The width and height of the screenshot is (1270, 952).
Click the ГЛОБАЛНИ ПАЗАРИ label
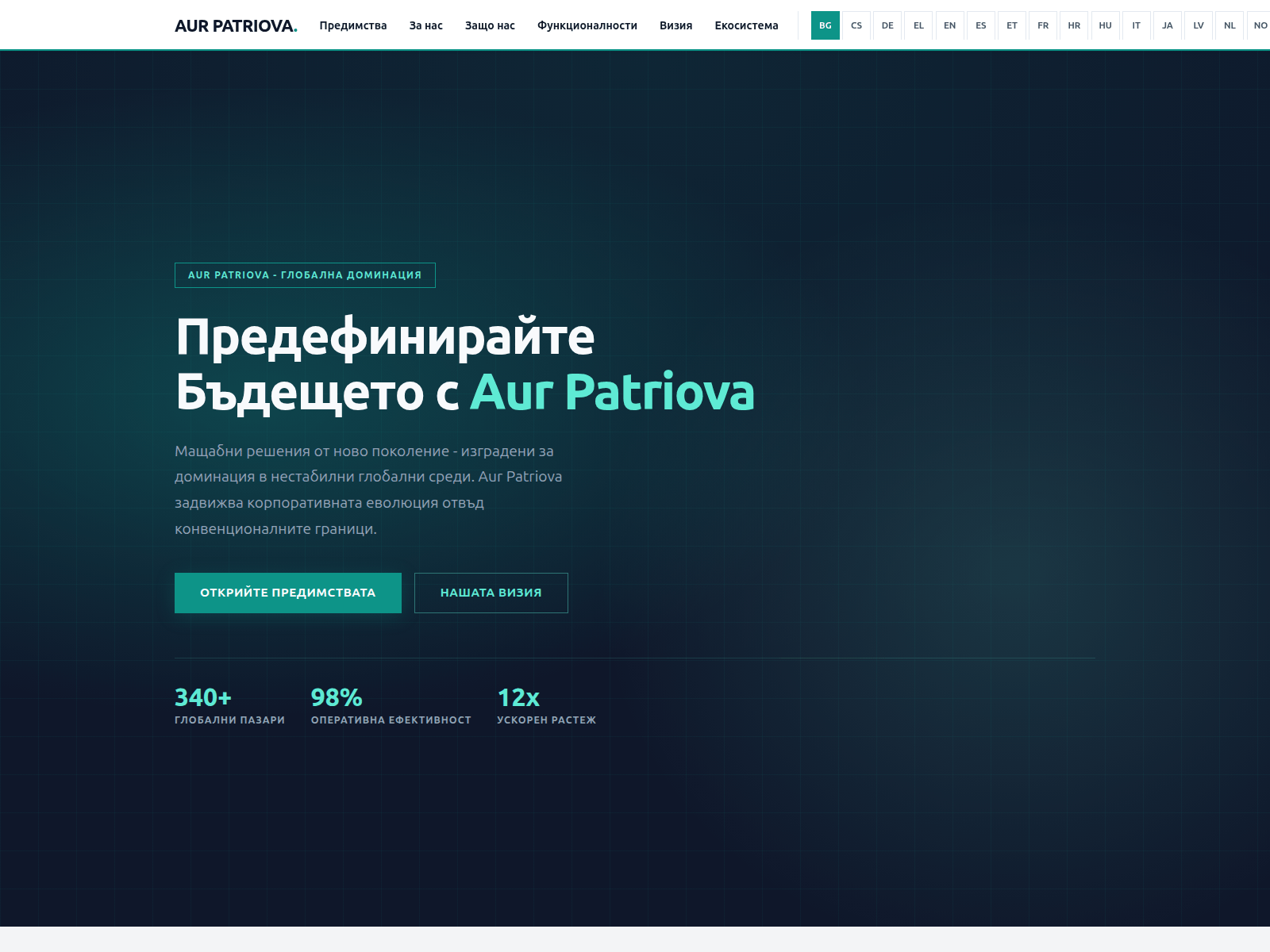229,720
